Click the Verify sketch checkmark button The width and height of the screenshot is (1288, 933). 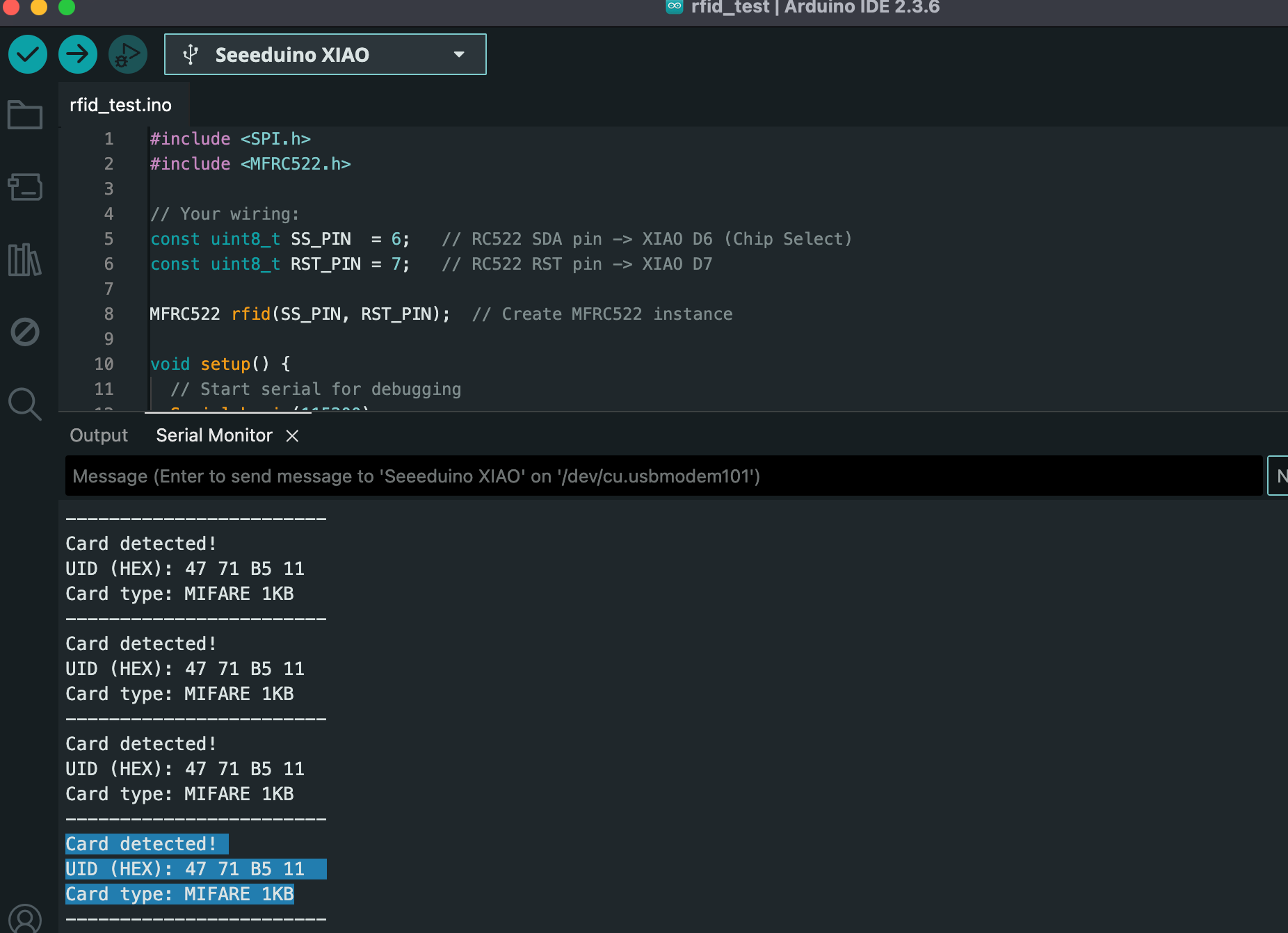click(x=28, y=54)
